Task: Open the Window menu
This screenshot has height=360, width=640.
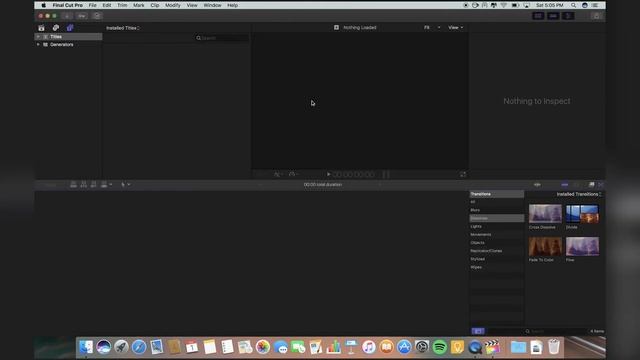Action: [x=212, y=5]
